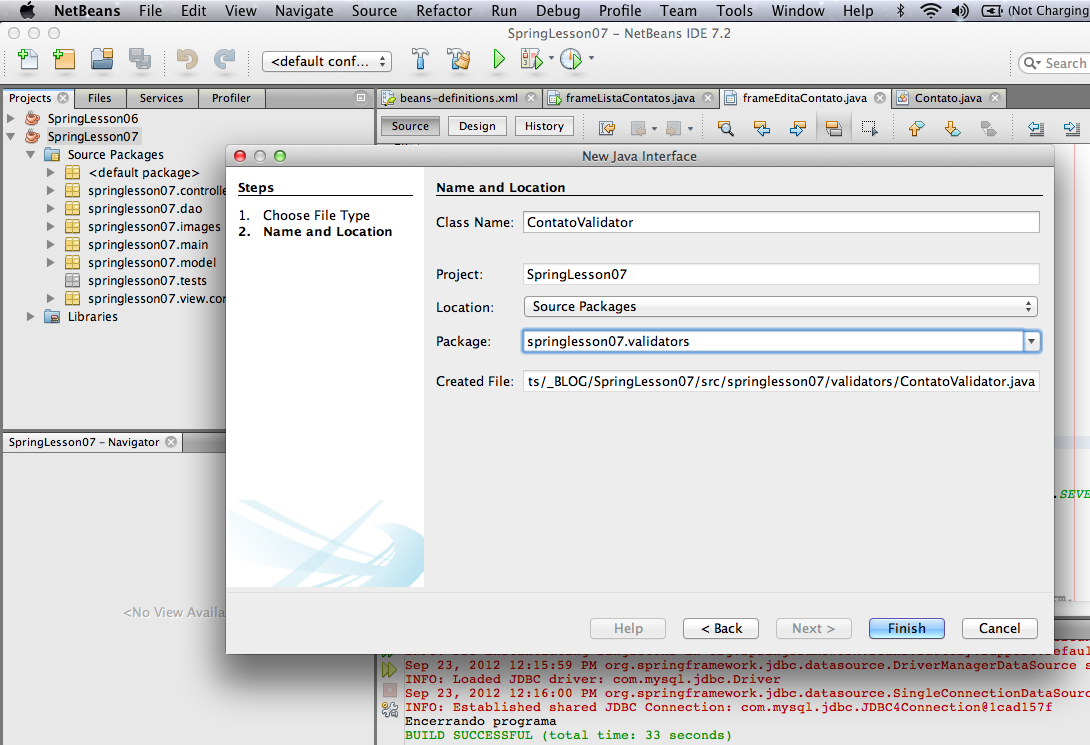This screenshot has width=1090, height=745.
Task: Open the Contato.java editor tab
Action: click(948, 98)
